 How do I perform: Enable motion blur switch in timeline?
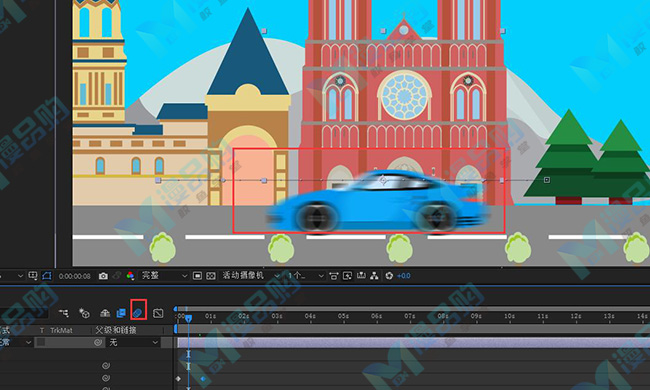click(138, 313)
